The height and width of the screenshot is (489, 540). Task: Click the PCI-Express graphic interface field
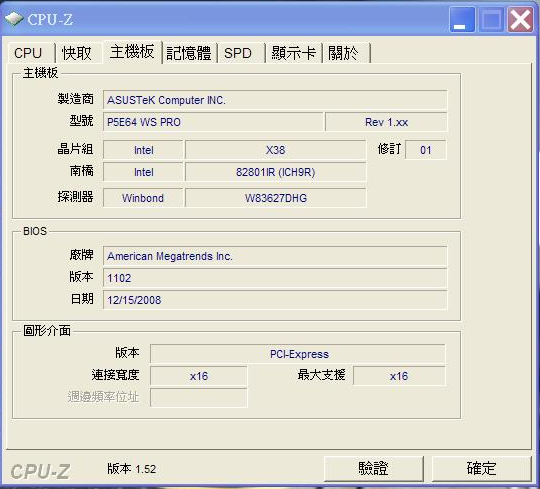298,354
